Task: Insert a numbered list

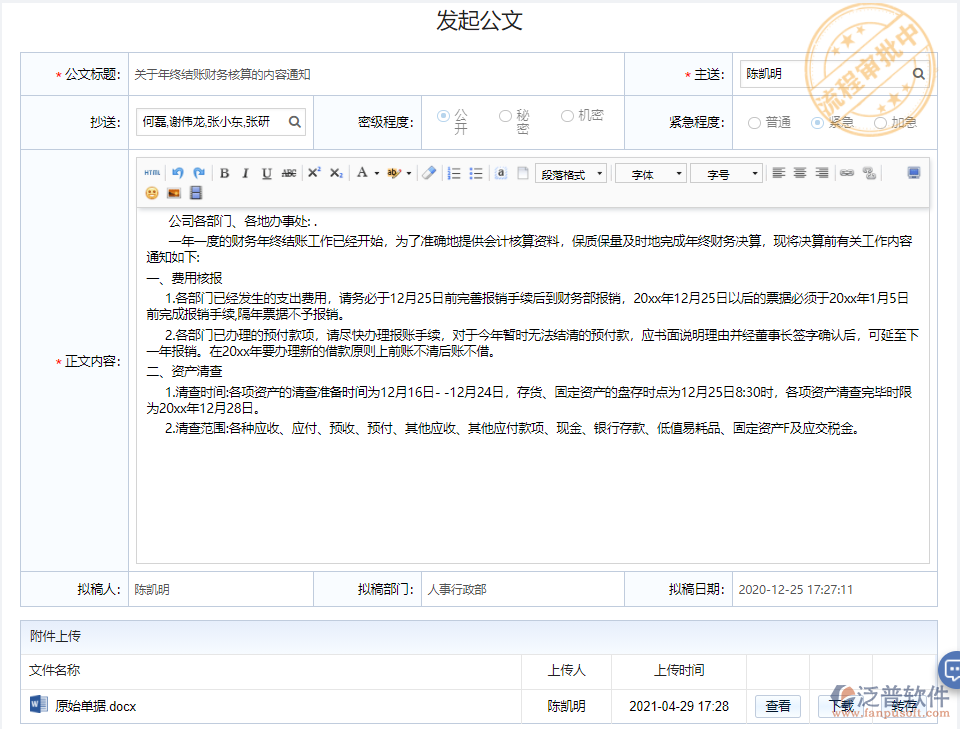Action: [450, 173]
